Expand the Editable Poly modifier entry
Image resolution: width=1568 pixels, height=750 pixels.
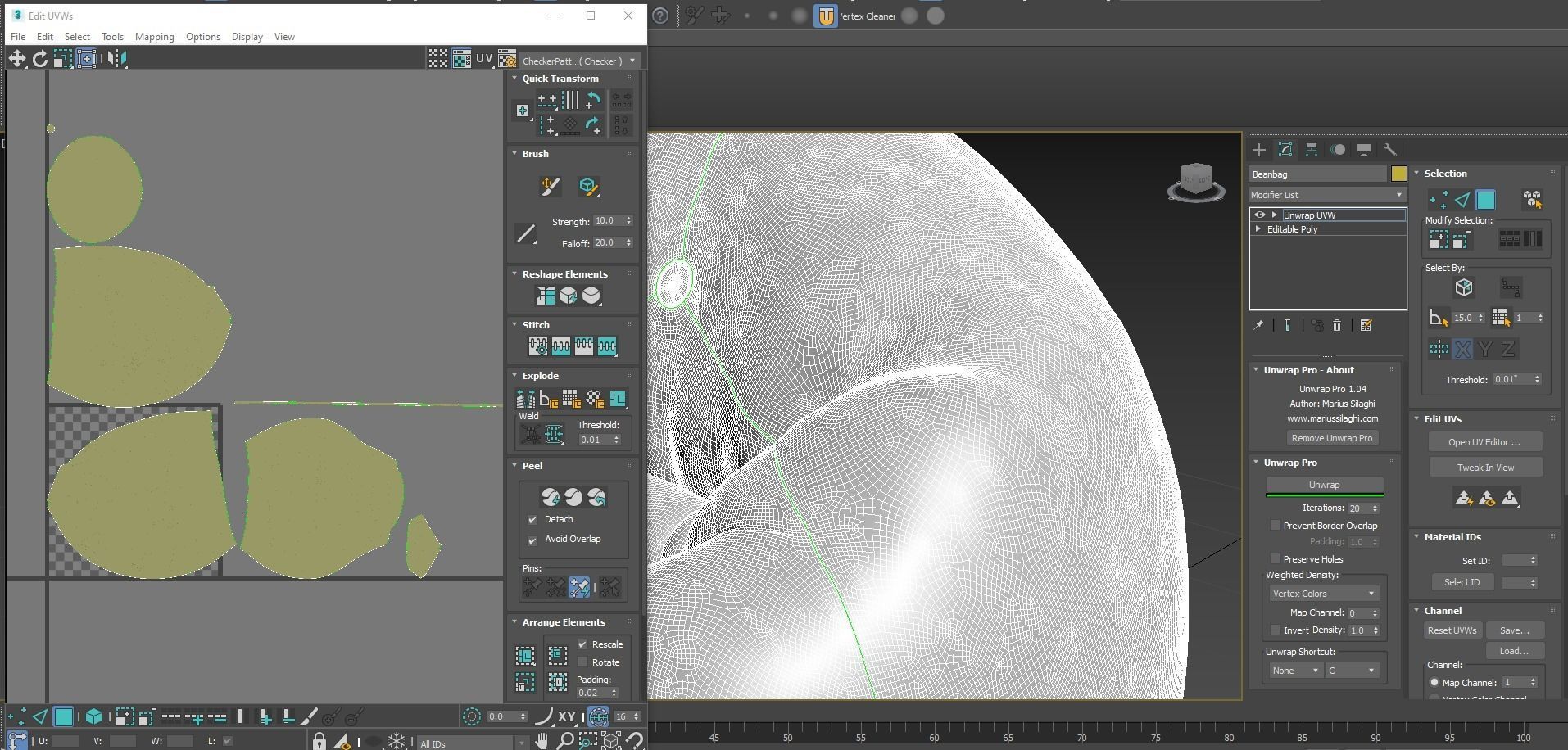pos(1258,229)
